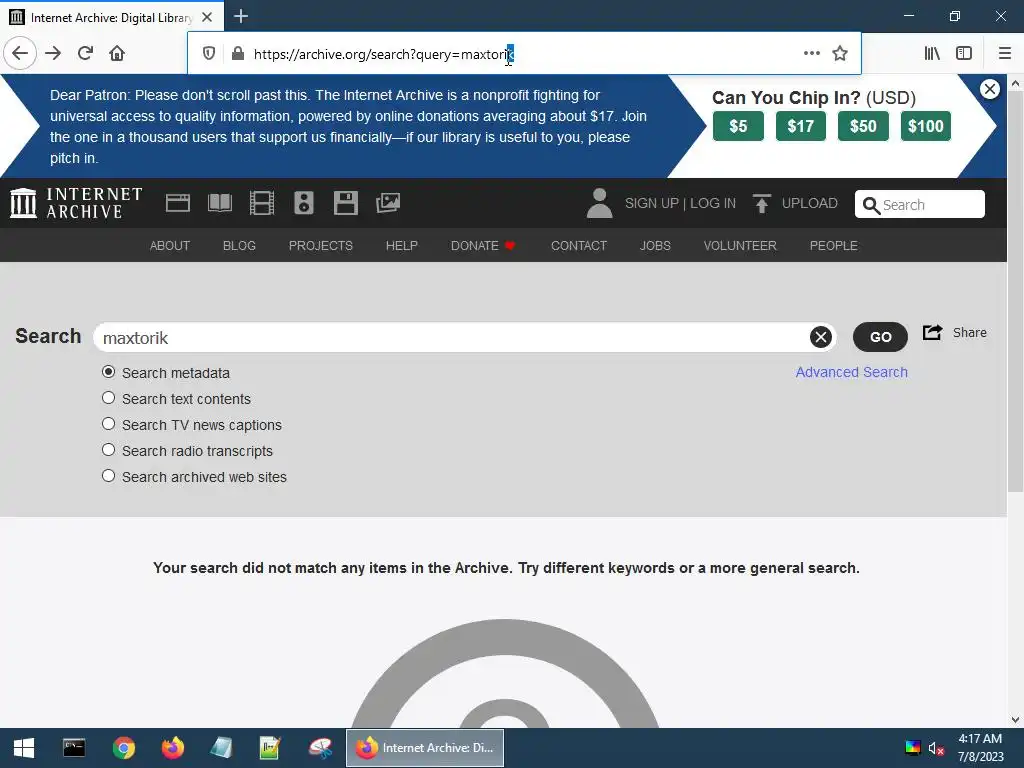Click the LOG IN link
1024x768 pixels.
(x=712, y=203)
